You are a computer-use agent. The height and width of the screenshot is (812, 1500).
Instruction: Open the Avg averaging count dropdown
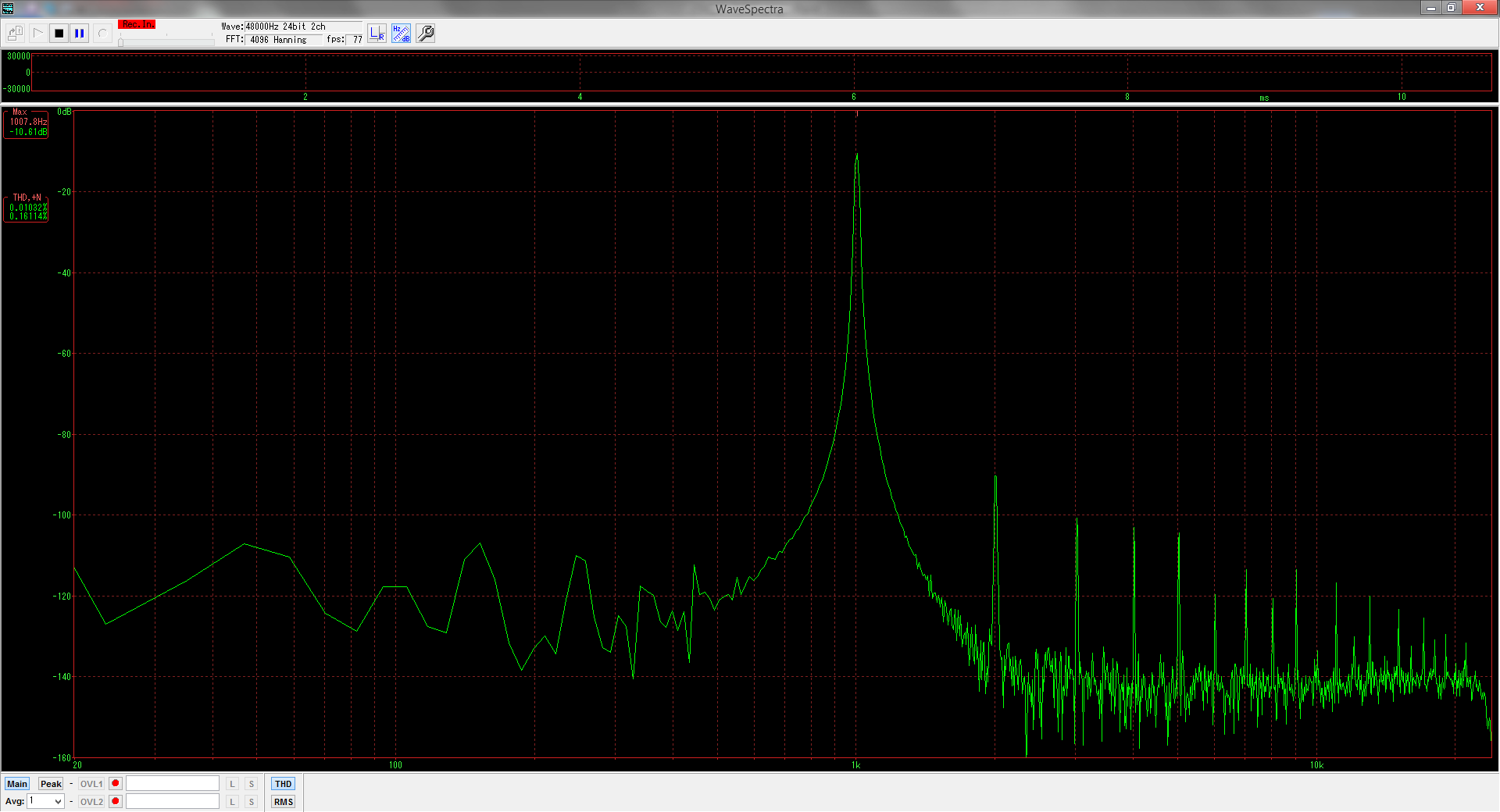(x=46, y=801)
